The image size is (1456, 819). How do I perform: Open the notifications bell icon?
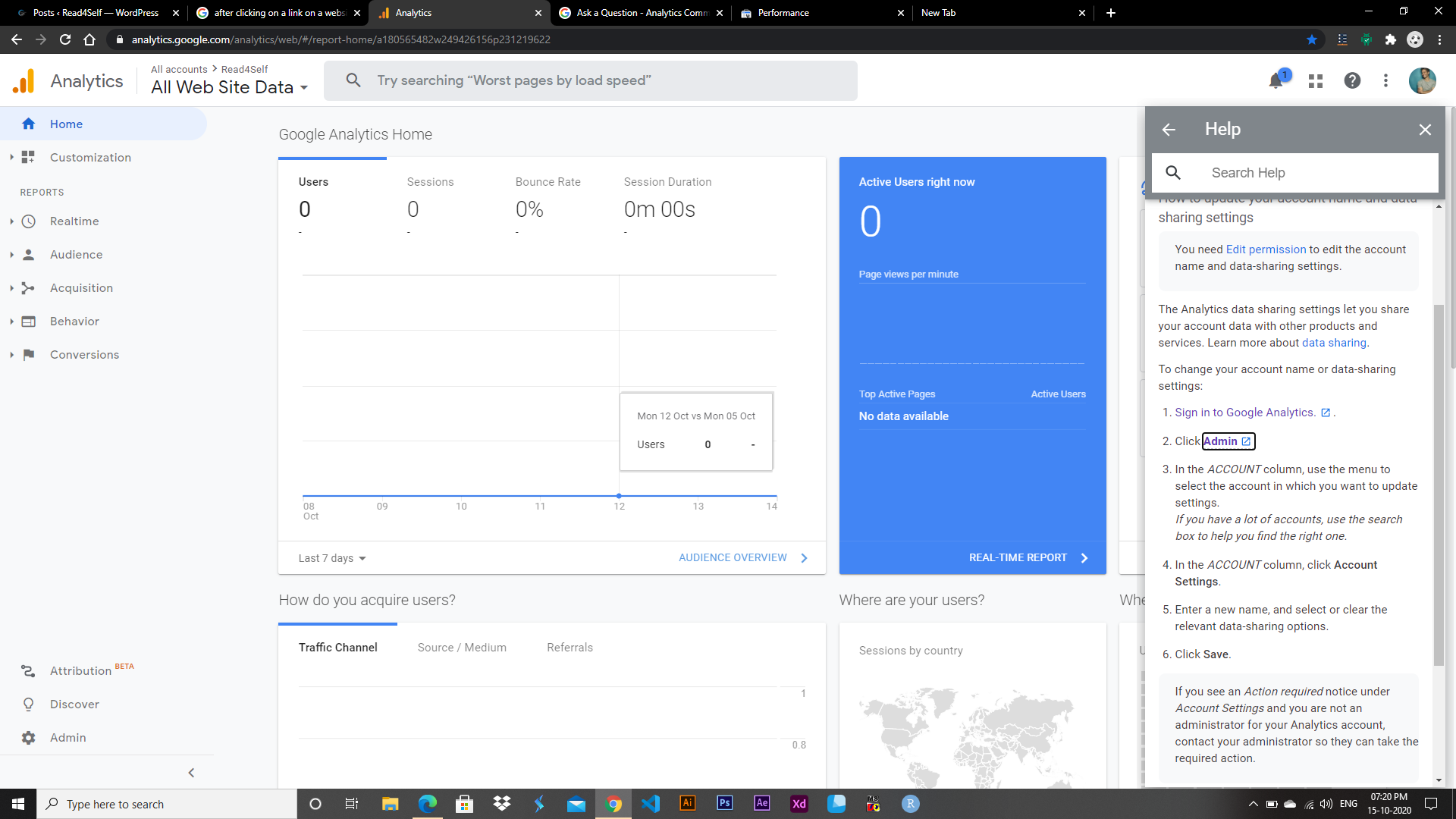[1276, 81]
